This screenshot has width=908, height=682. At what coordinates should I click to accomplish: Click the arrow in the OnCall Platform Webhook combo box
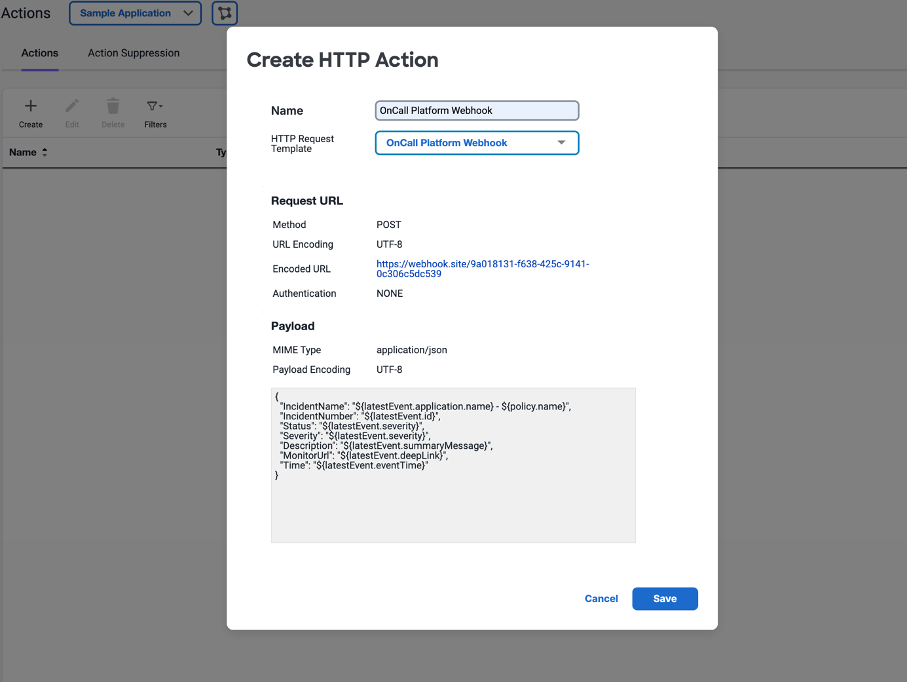[x=561, y=143]
